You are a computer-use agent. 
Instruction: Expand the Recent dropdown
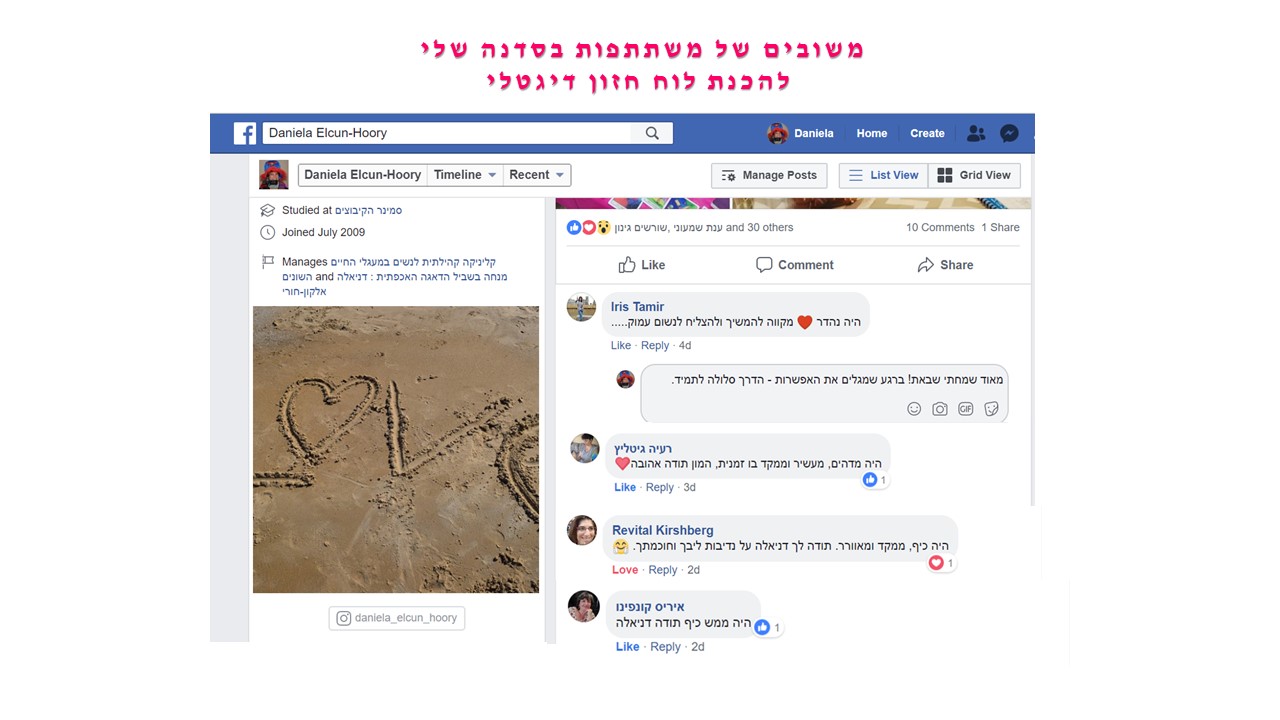[537, 175]
